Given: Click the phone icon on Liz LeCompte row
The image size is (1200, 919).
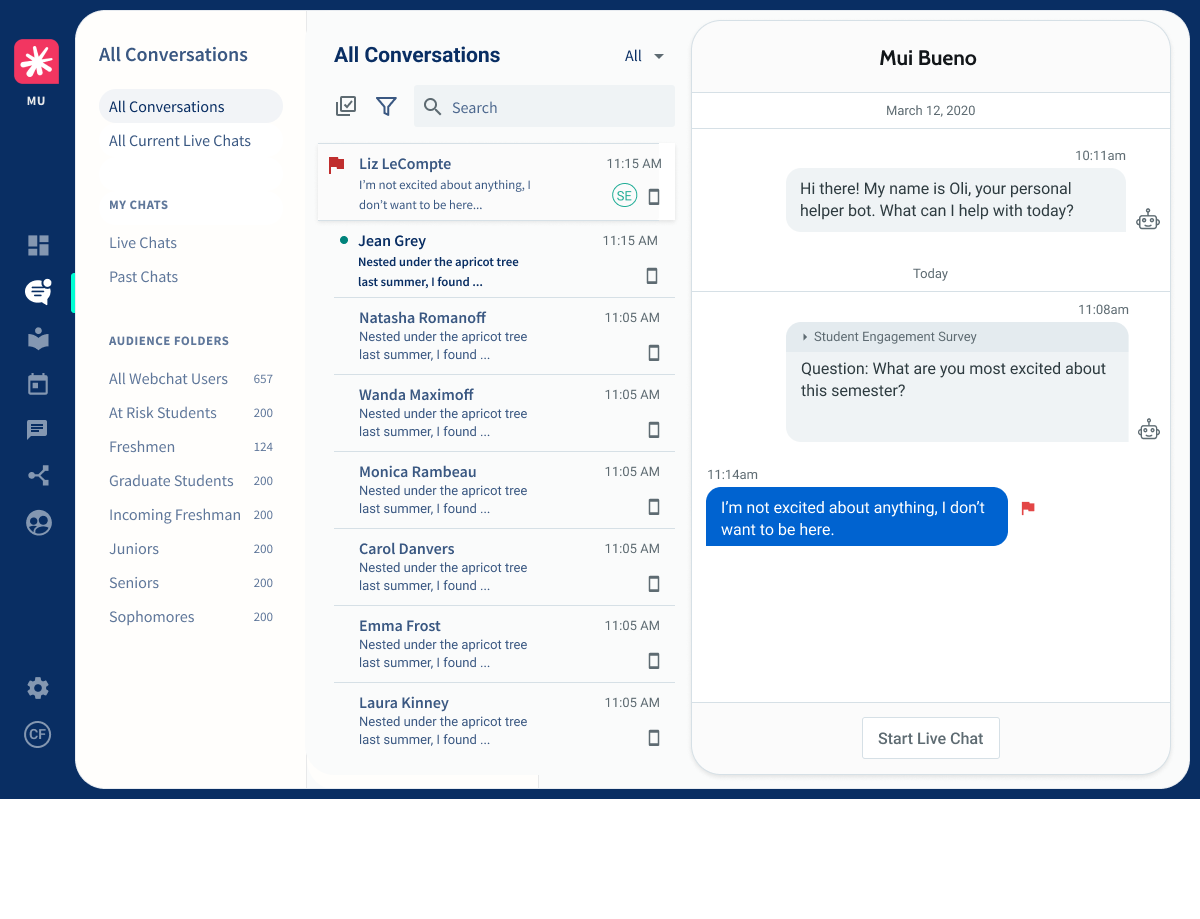Looking at the screenshot, I should pyautogui.click(x=654, y=197).
